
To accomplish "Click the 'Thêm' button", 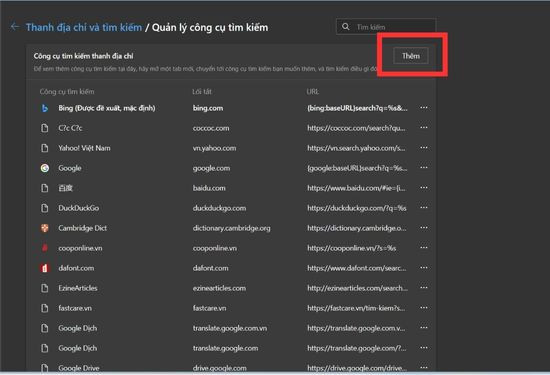I will (x=411, y=56).
